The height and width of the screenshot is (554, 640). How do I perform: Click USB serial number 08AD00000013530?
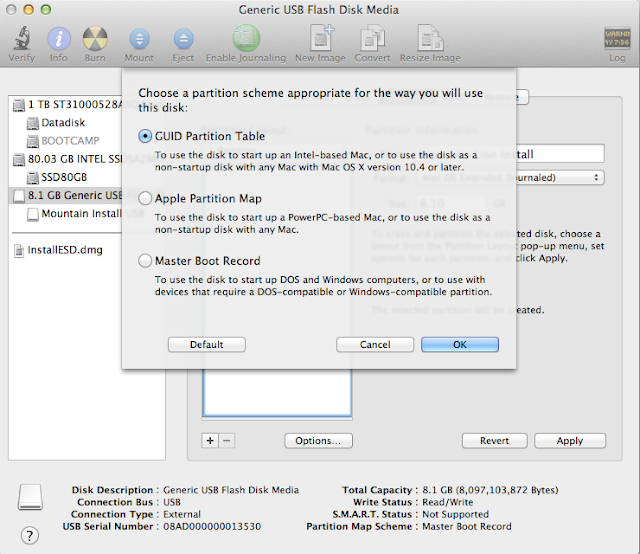212,527
